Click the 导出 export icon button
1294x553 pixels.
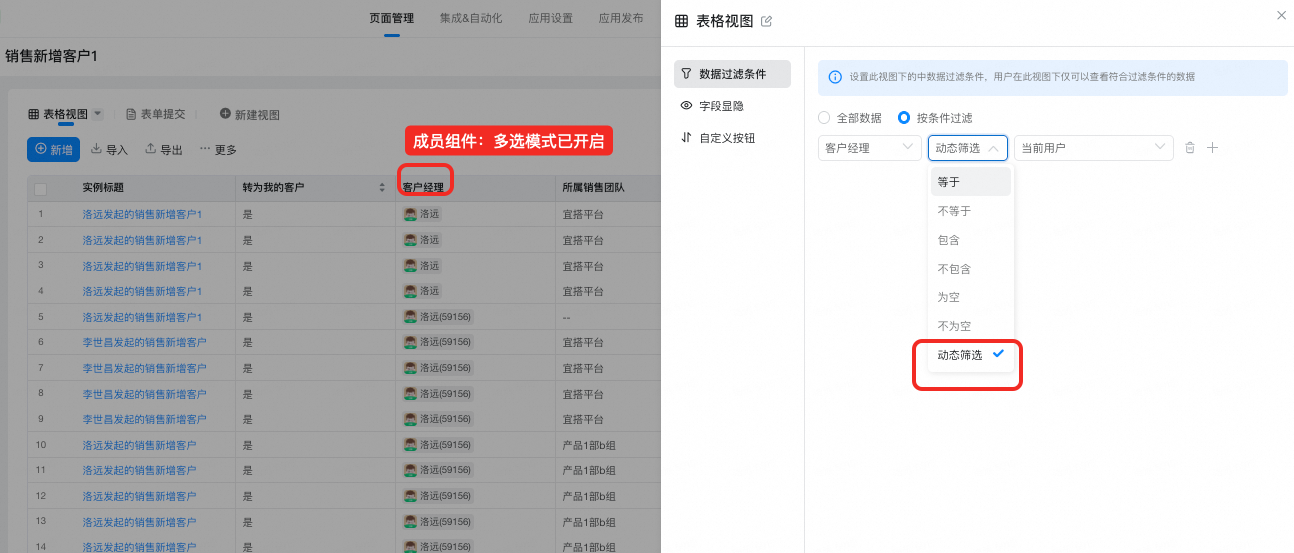pyautogui.click(x=163, y=149)
